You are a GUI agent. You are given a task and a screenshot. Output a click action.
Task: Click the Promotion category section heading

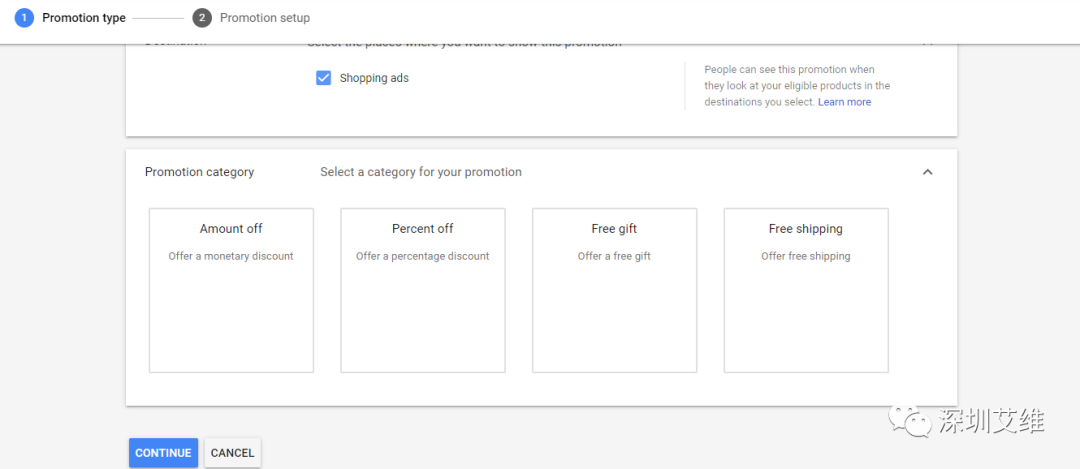[200, 172]
